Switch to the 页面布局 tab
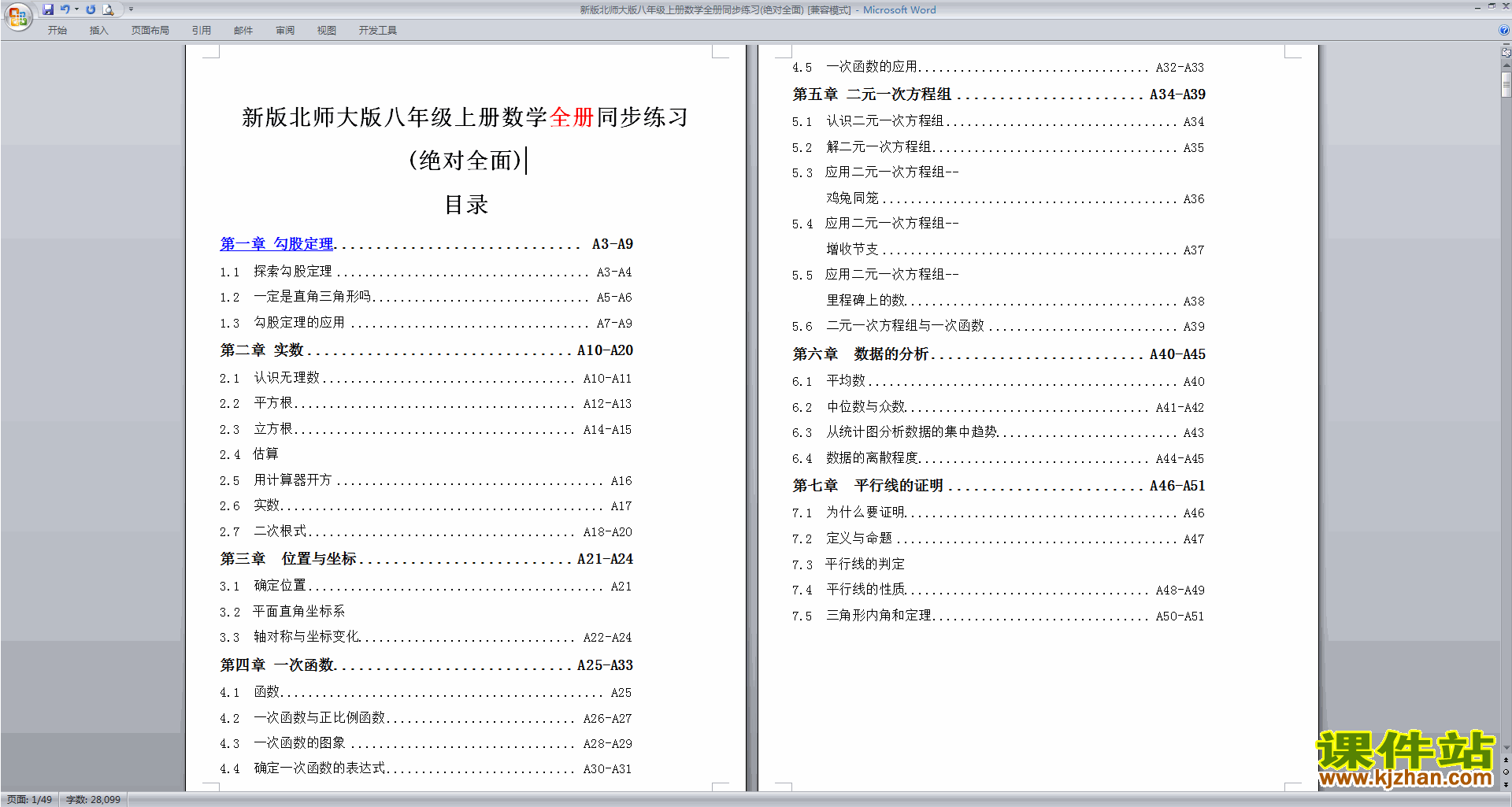Screen dimensions: 1512x807 tap(150, 30)
